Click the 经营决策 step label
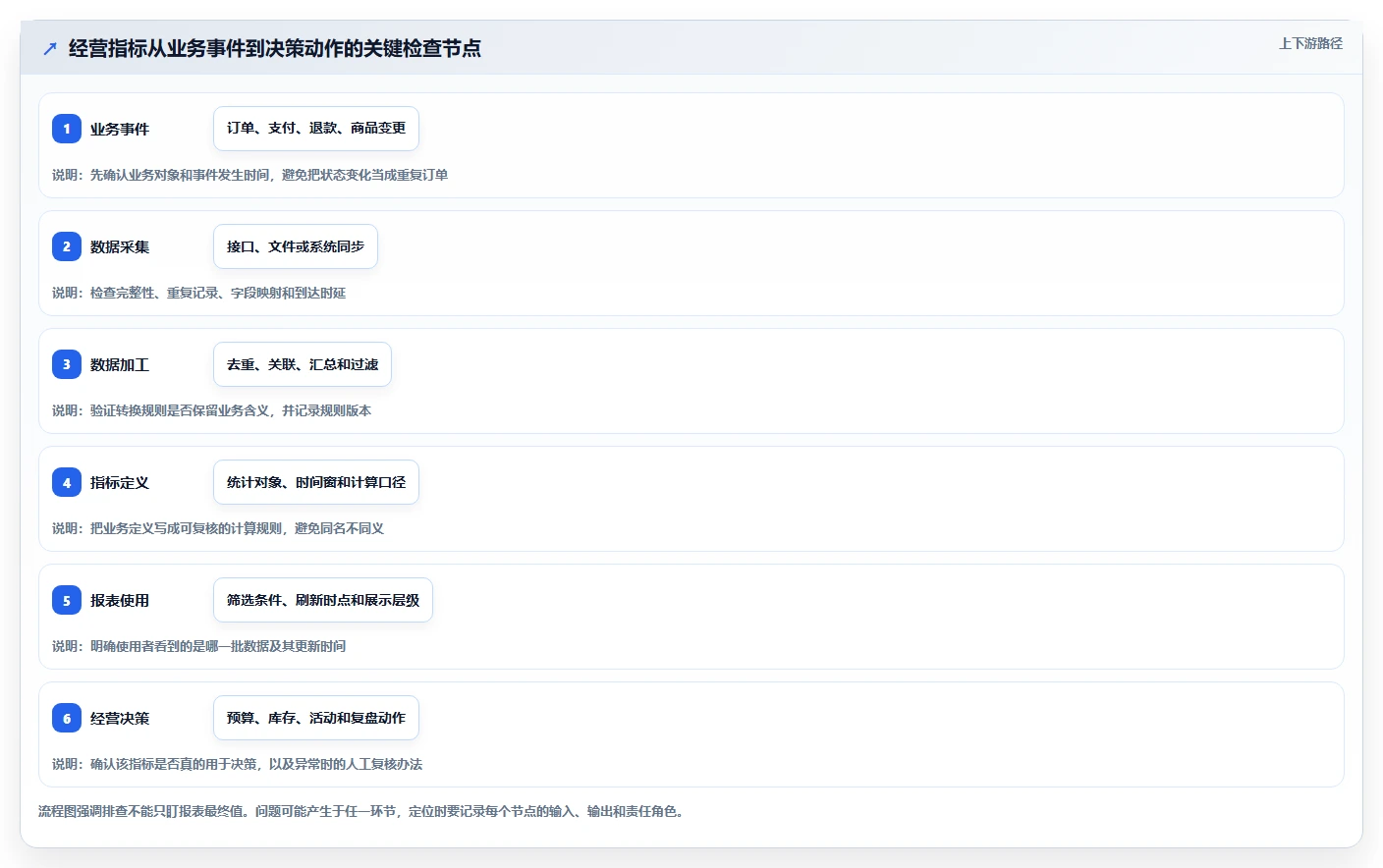The width and height of the screenshot is (1383, 868). tap(120, 718)
